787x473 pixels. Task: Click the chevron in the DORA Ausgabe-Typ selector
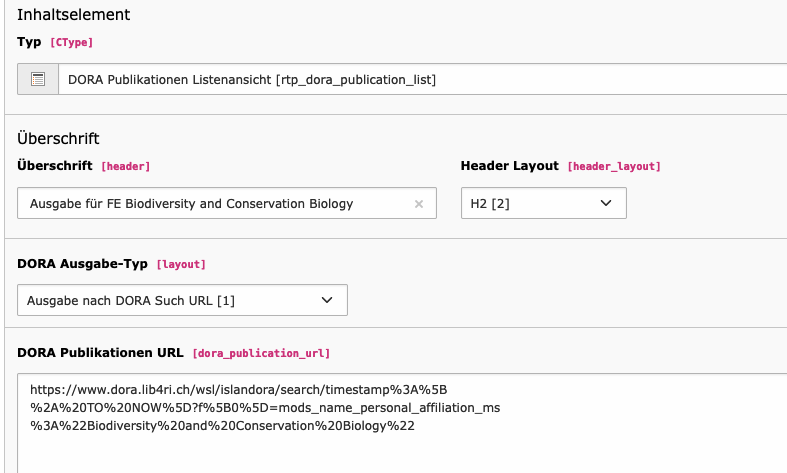click(327, 300)
